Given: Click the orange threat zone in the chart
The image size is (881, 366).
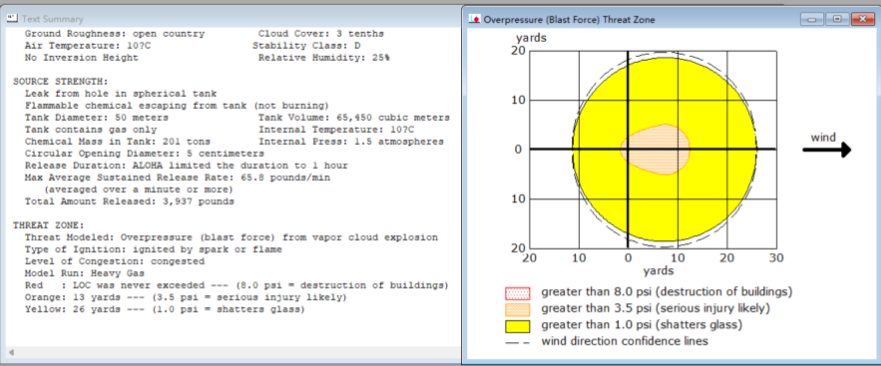Looking at the screenshot, I should click(655, 150).
